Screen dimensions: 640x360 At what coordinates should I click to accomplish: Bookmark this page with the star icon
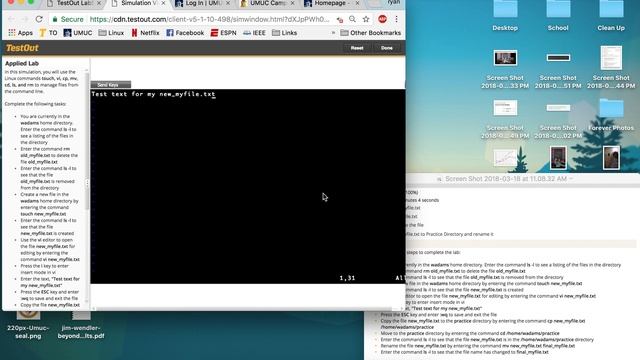[366, 19]
